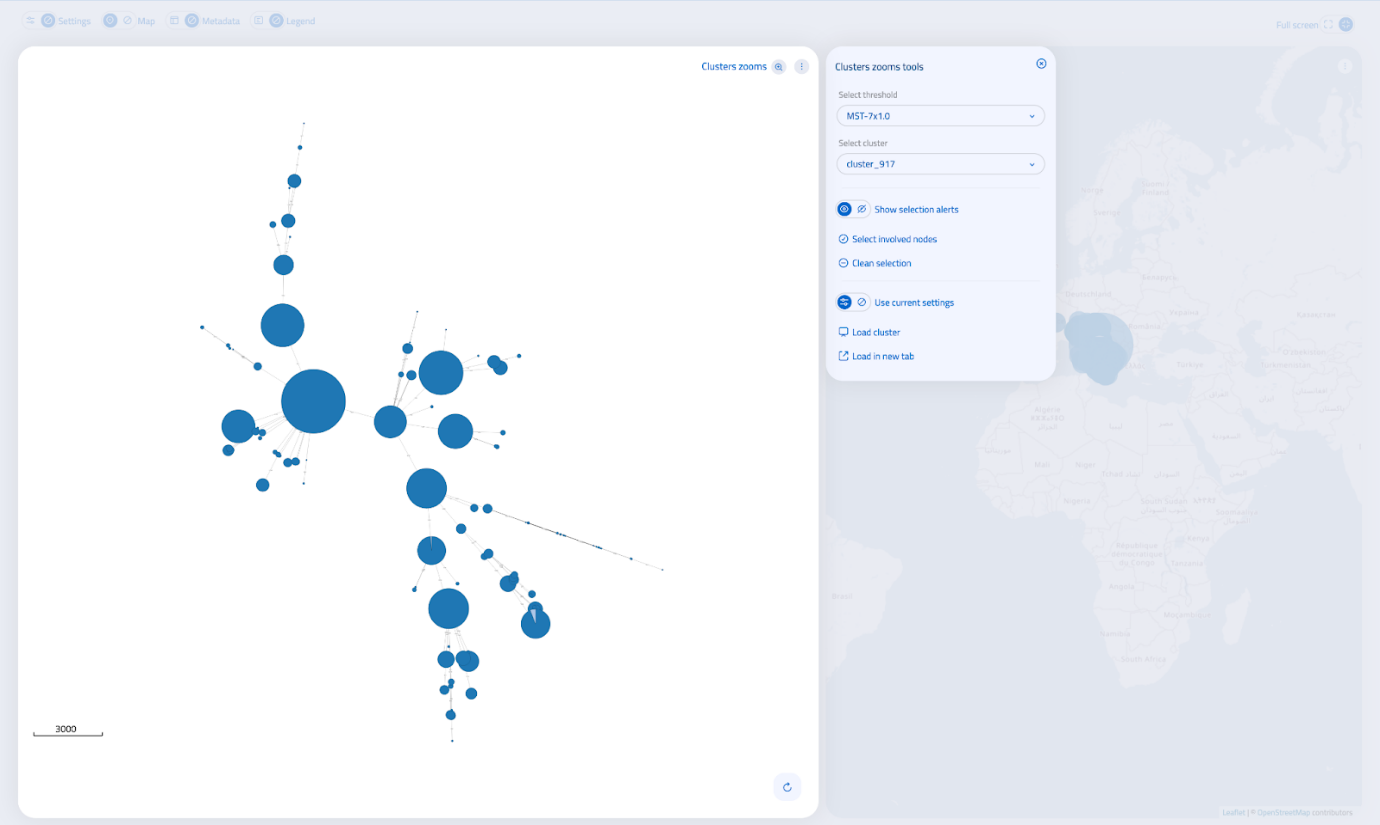Click the Load cluster monitor icon
Screen dimensions: 1380x825
[843, 332]
